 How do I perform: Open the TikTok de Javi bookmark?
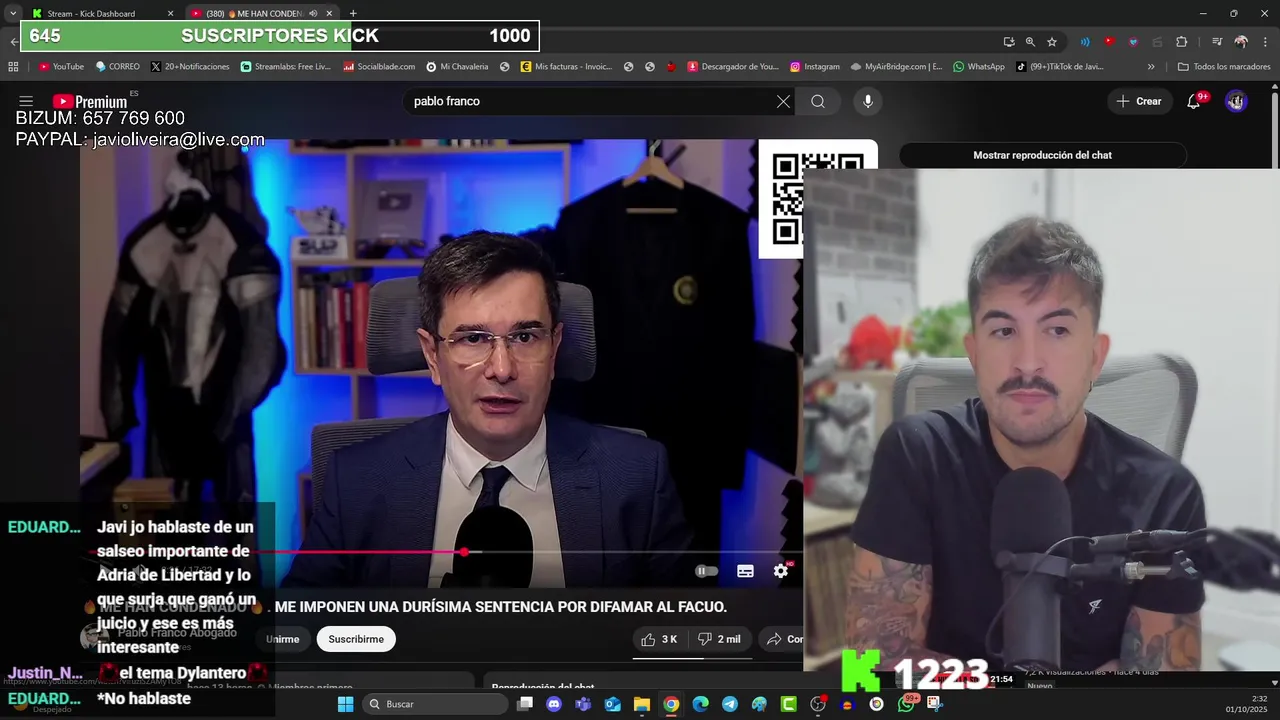[x=1059, y=66]
